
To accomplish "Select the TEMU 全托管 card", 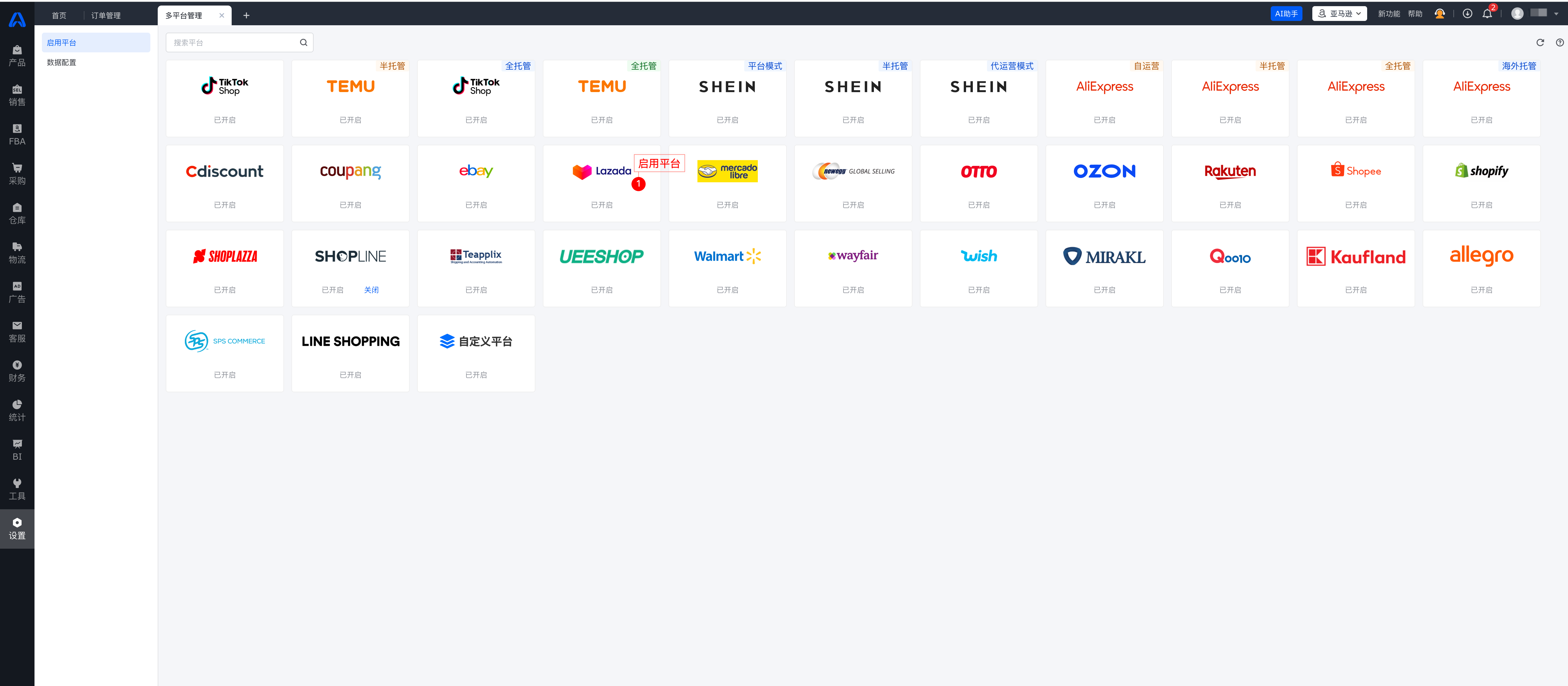I will coord(601,99).
